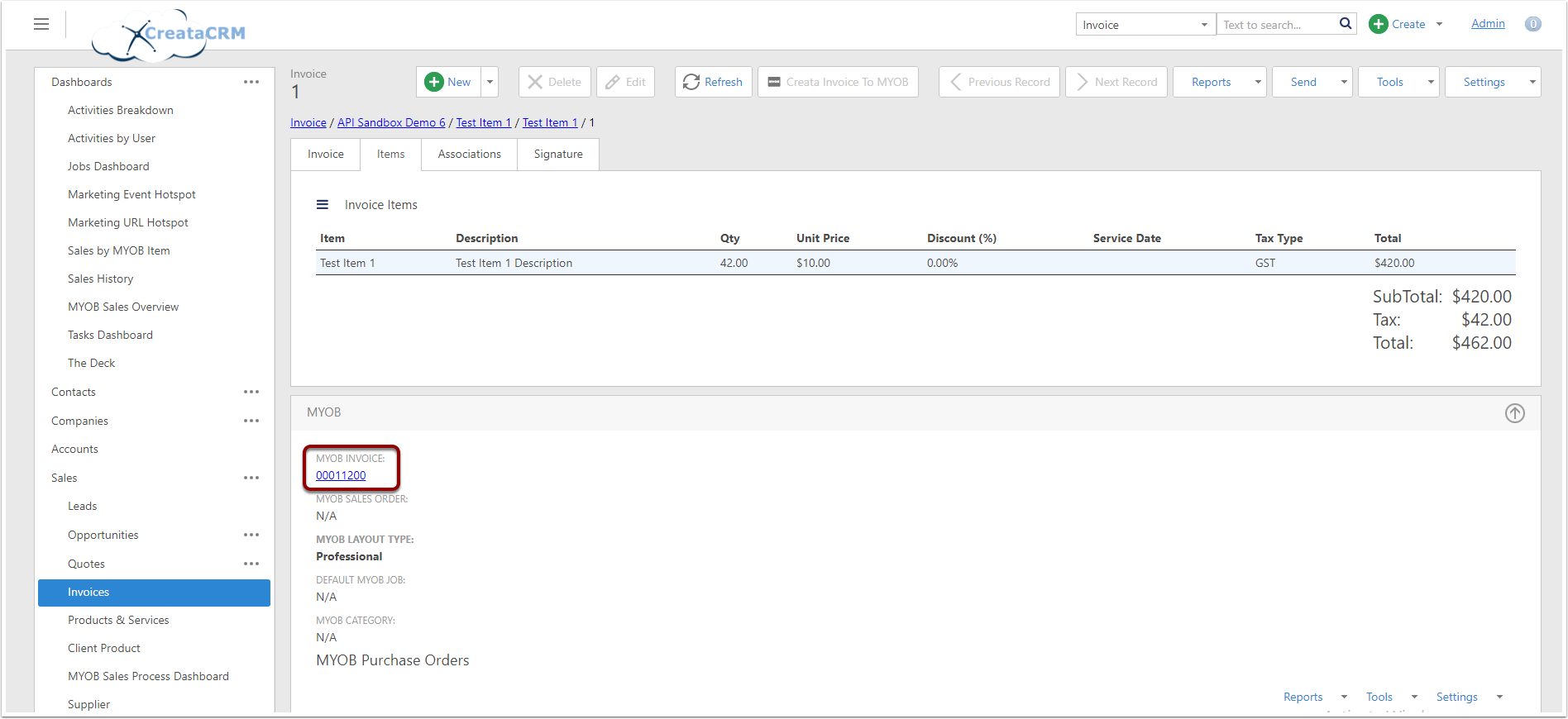Open Activities Breakdown dashboard

click(x=121, y=110)
